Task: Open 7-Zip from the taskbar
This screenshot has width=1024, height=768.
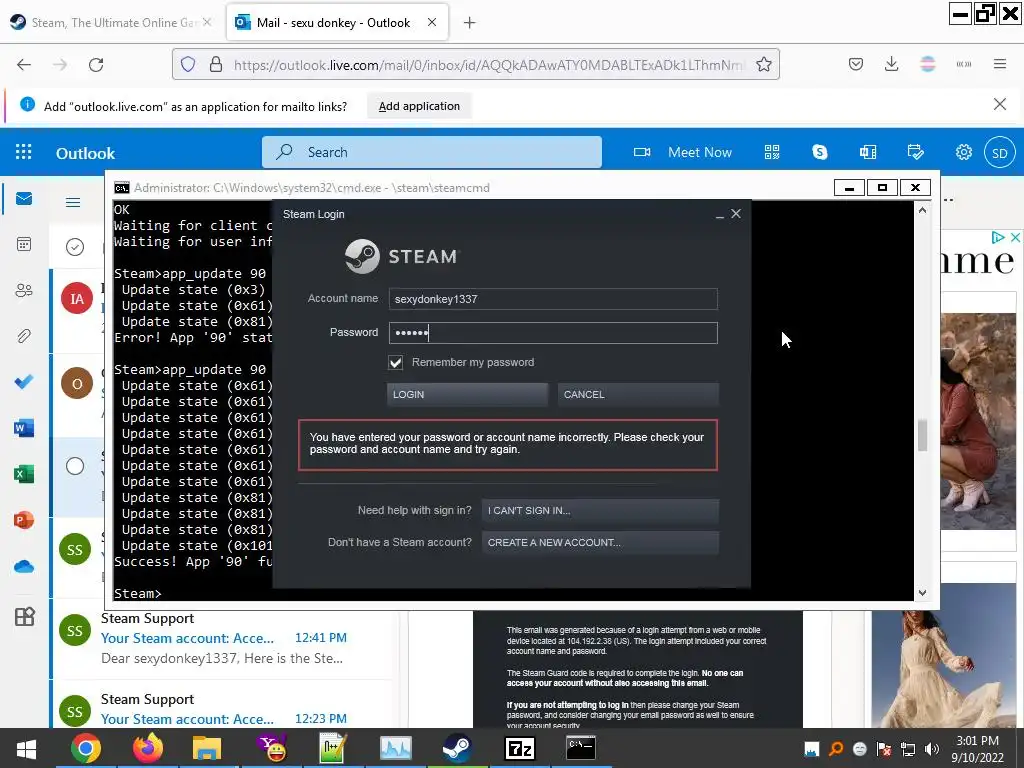Action: pyautogui.click(x=520, y=748)
